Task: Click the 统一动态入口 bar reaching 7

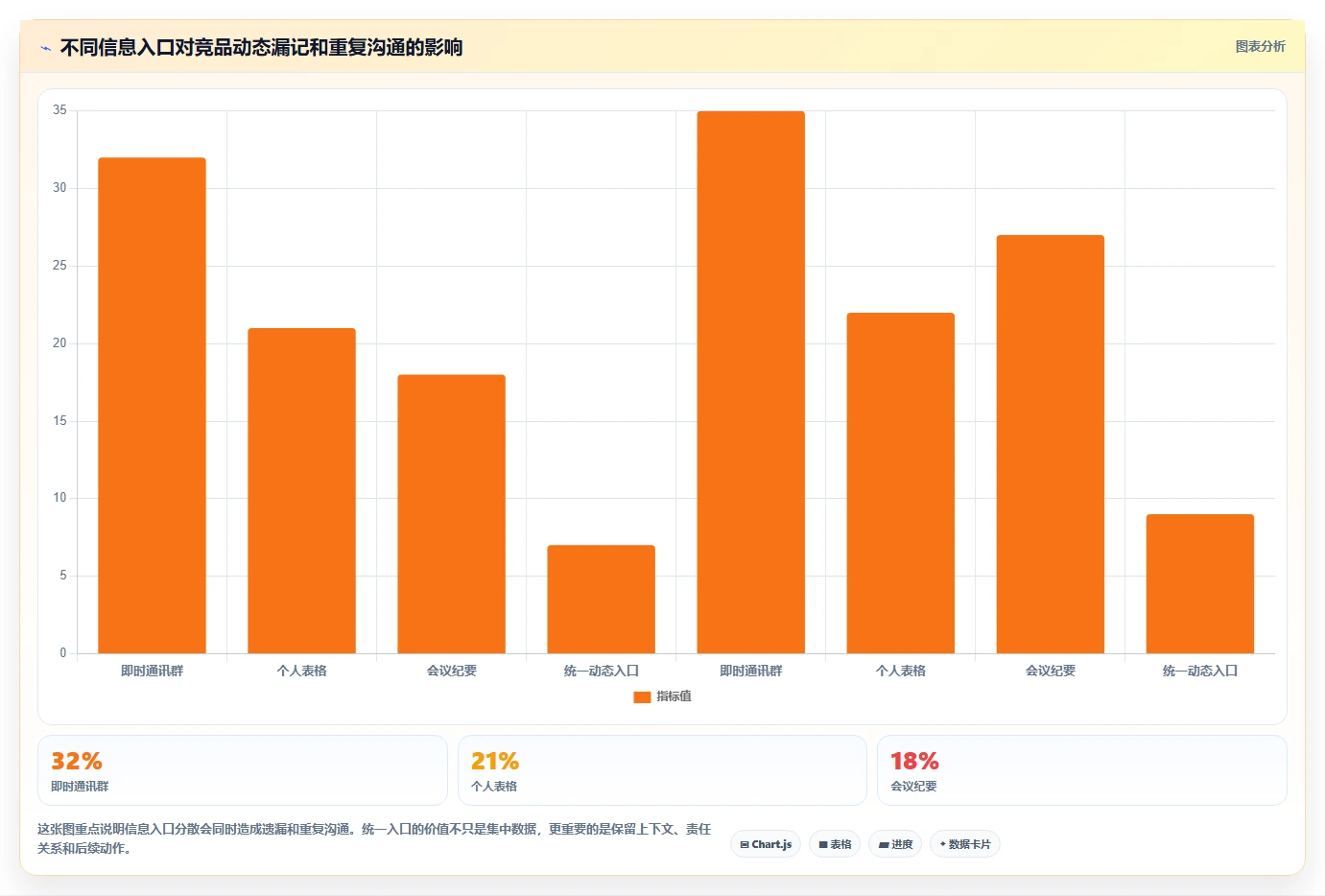Action: pos(601,599)
